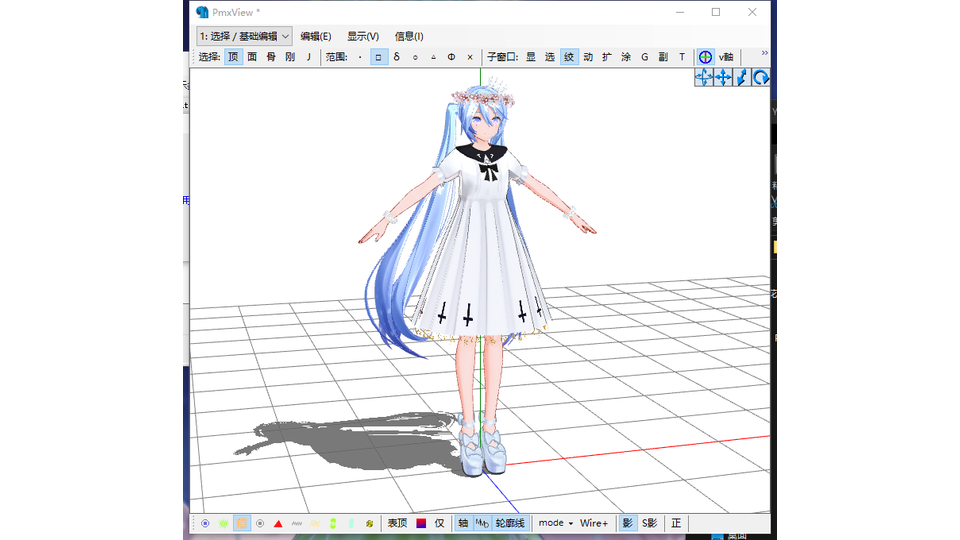Click the v轴 toolbar option
The image size is (960, 540).
[x=726, y=57]
